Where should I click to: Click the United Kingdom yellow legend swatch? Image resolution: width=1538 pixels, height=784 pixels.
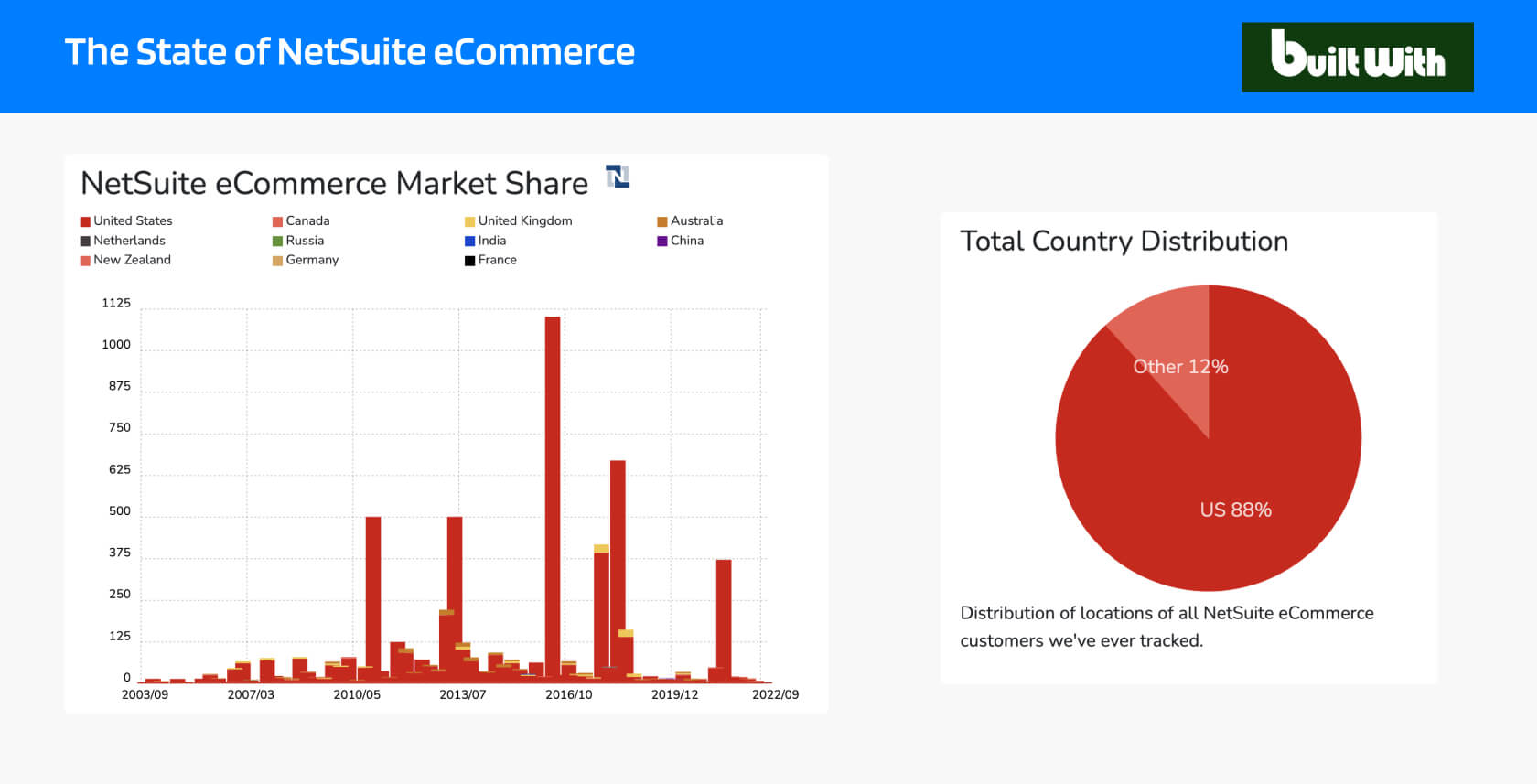(469, 221)
